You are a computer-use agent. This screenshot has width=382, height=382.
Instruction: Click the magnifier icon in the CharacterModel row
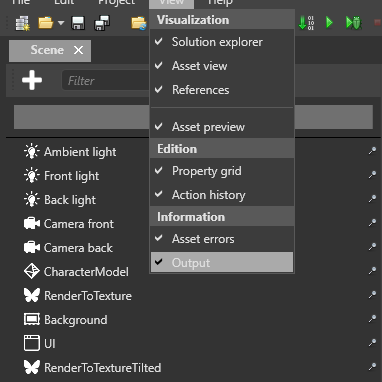372,271
